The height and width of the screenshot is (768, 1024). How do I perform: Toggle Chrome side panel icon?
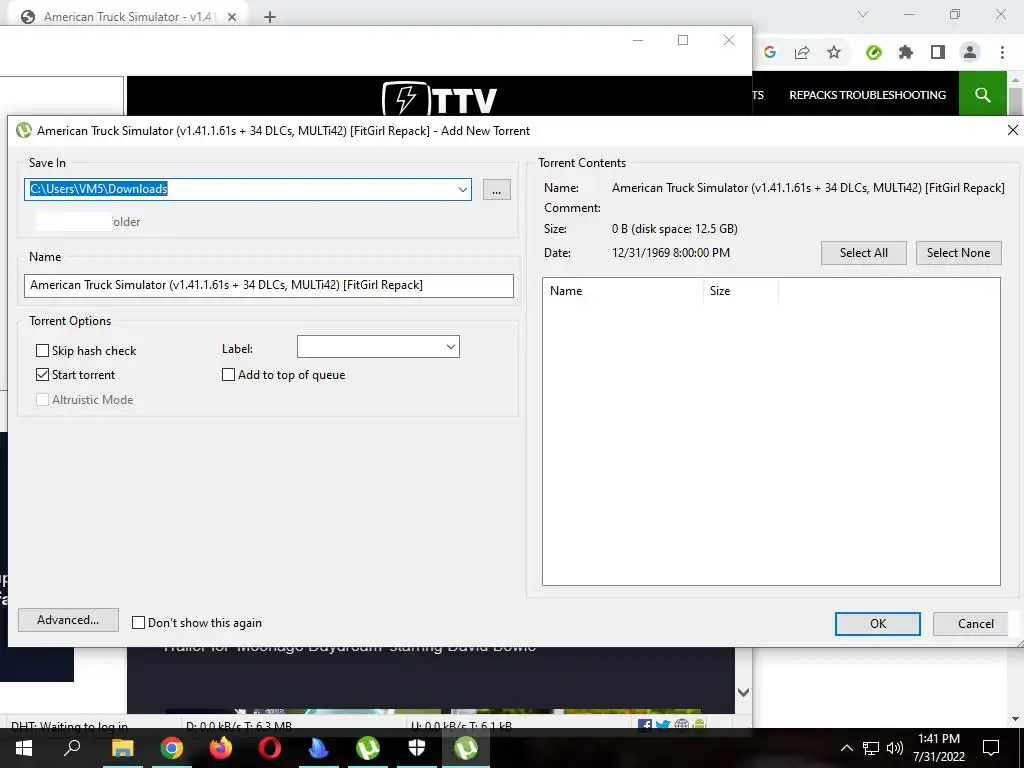(x=938, y=52)
